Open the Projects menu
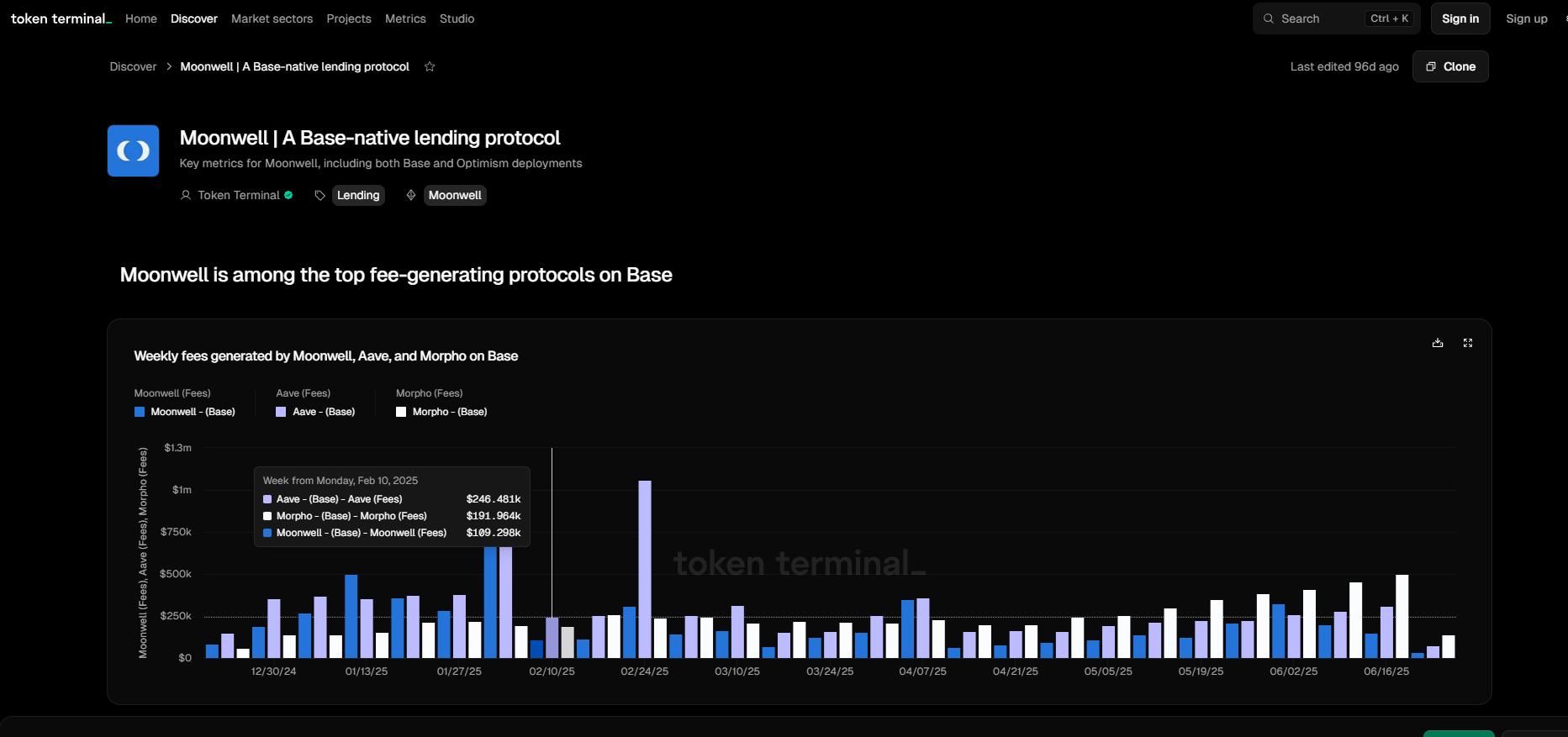 click(349, 18)
